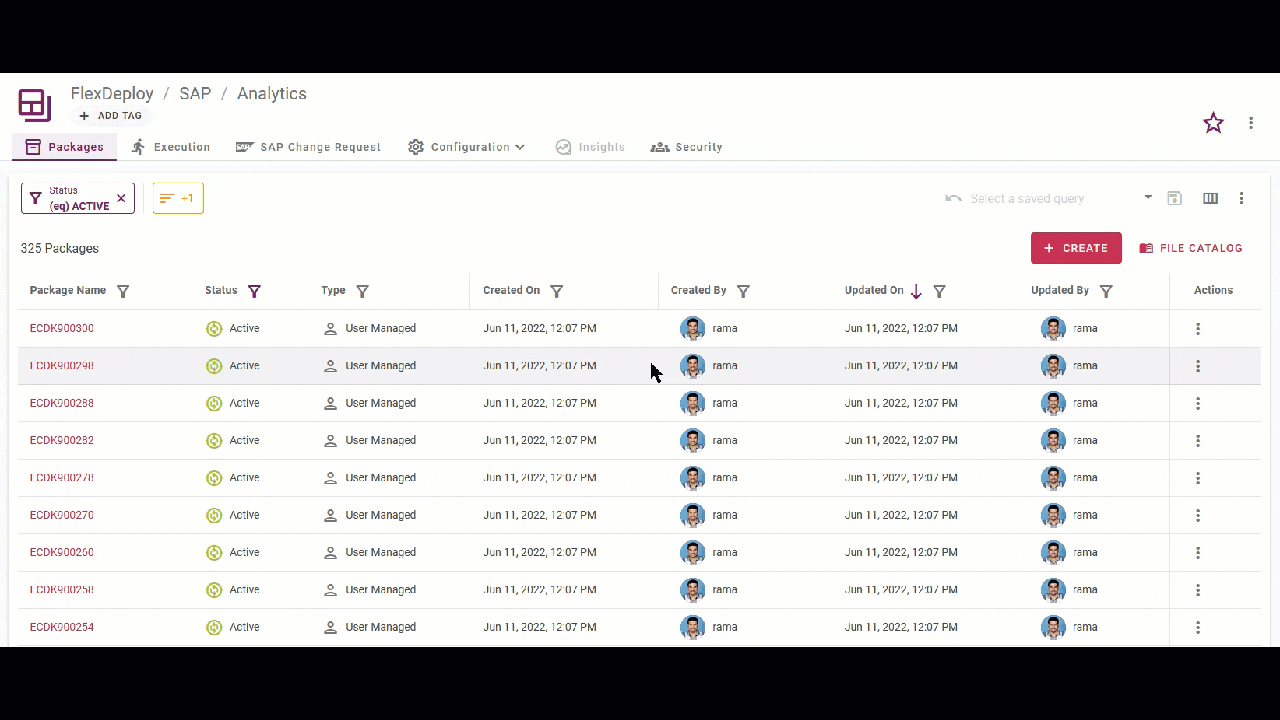Filter by the Package Name column

pos(123,291)
